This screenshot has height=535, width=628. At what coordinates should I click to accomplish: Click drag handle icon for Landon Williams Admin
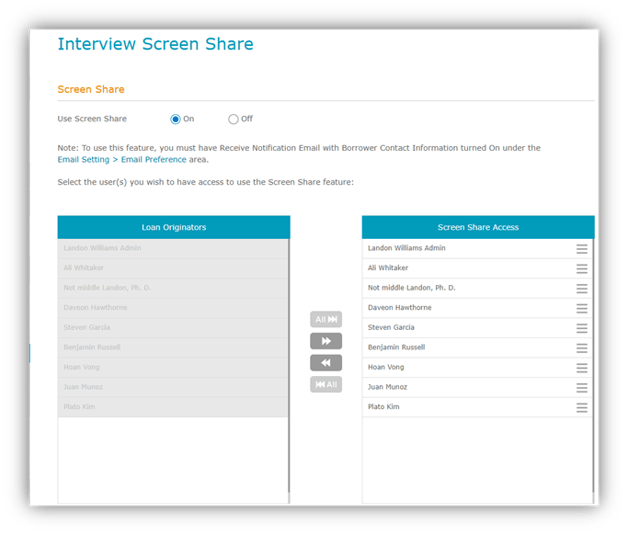click(581, 249)
